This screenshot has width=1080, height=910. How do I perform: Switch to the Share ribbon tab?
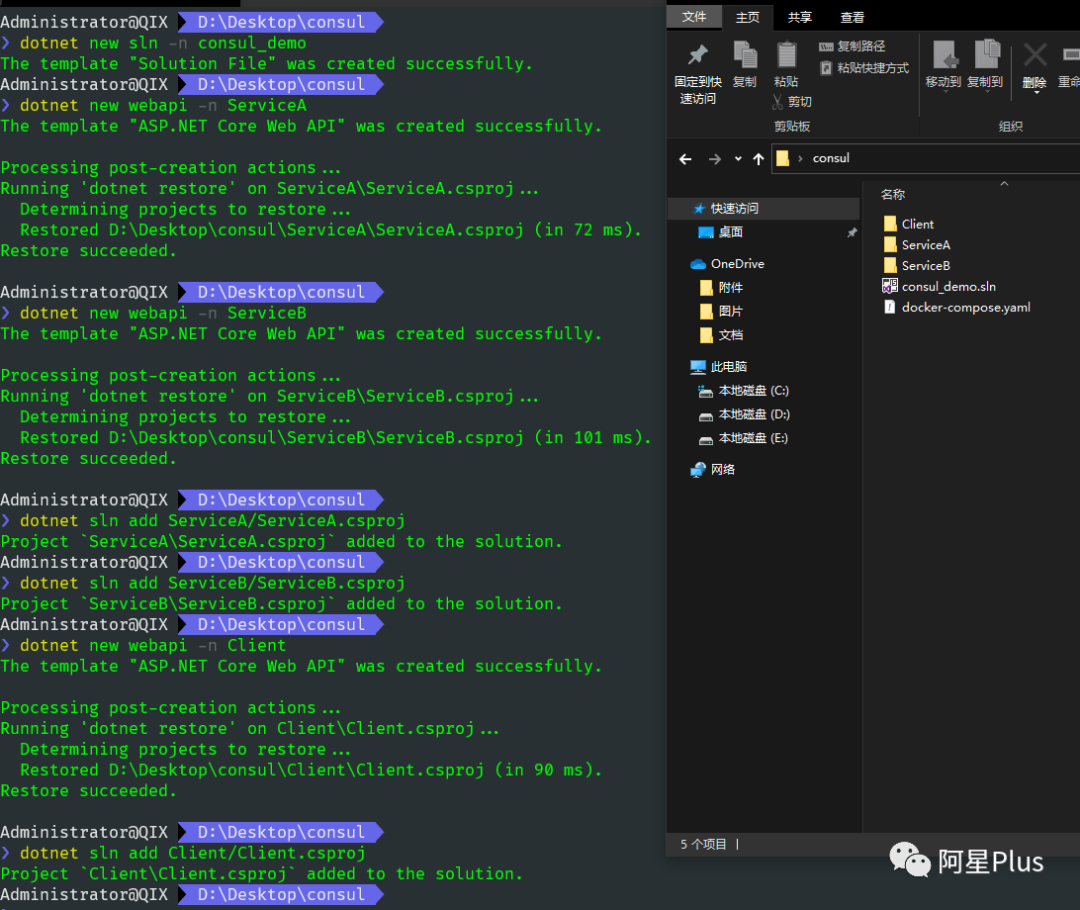click(x=800, y=17)
